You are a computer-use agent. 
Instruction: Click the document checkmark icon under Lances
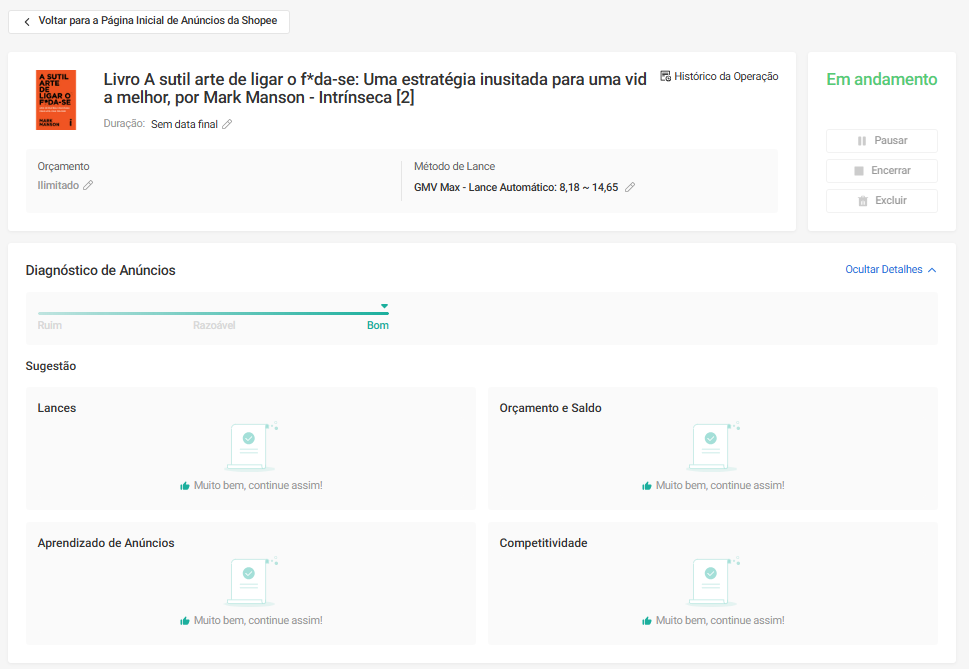pyautogui.click(x=249, y=446)
